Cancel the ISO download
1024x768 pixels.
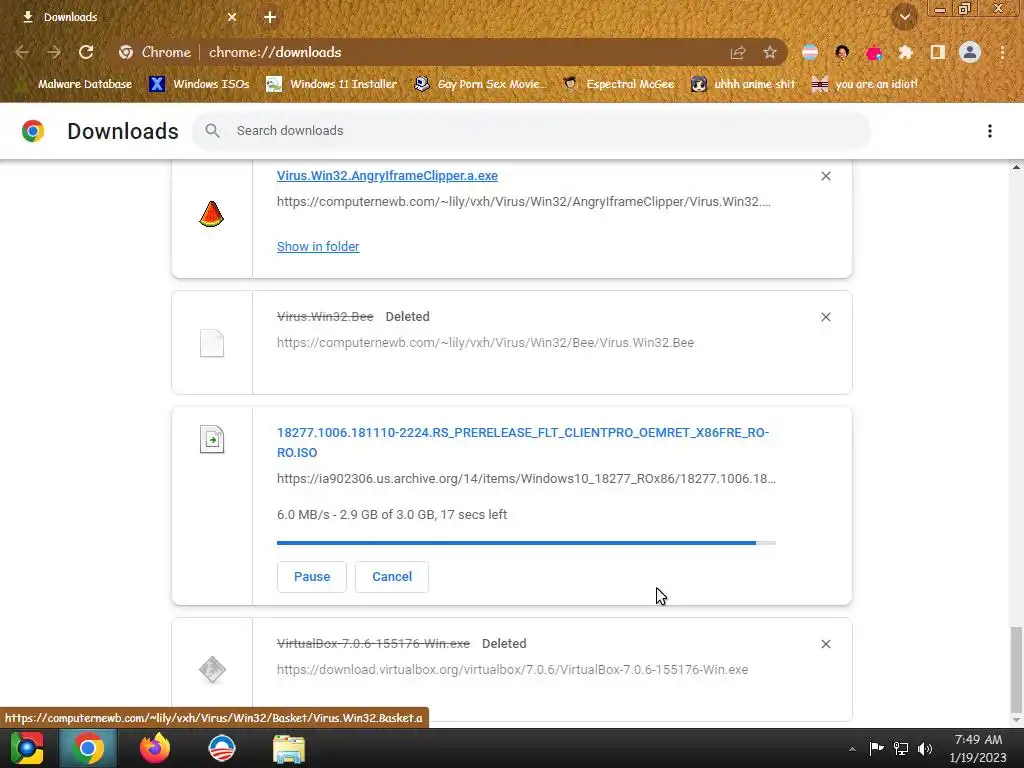coord(392,577)
